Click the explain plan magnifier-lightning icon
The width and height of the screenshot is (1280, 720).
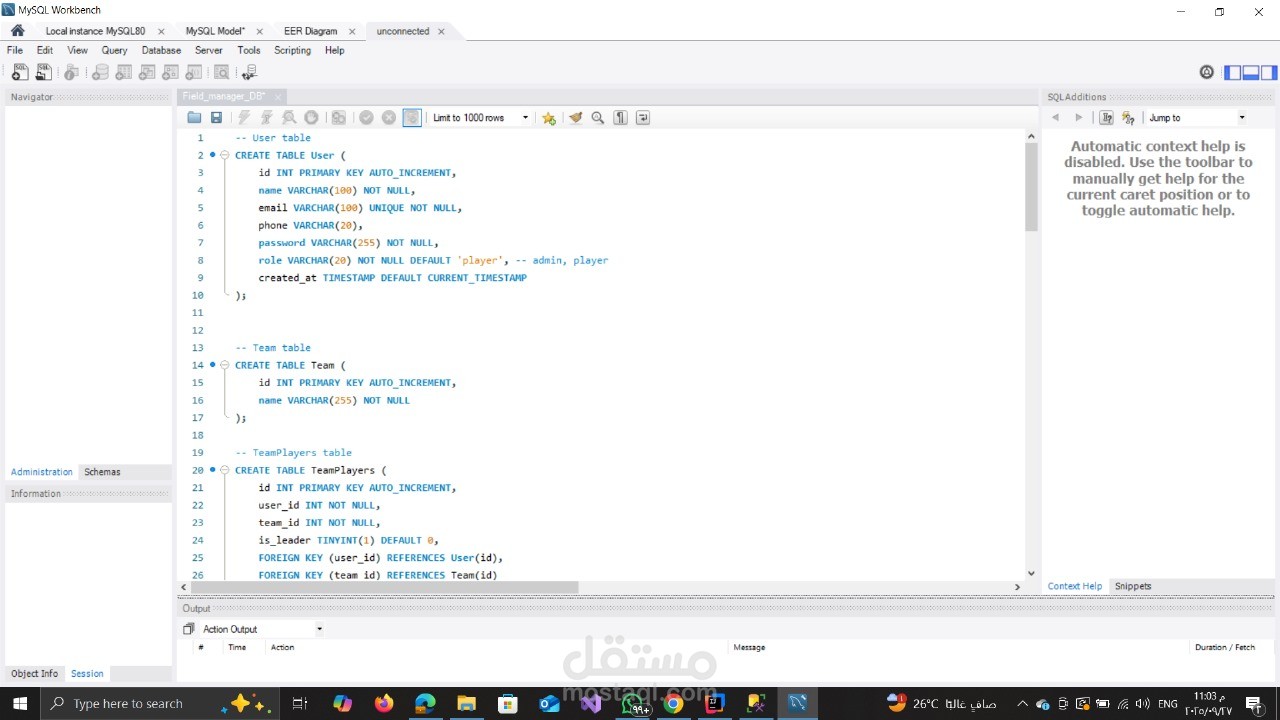pyautogui.click(x=289, y=118)
